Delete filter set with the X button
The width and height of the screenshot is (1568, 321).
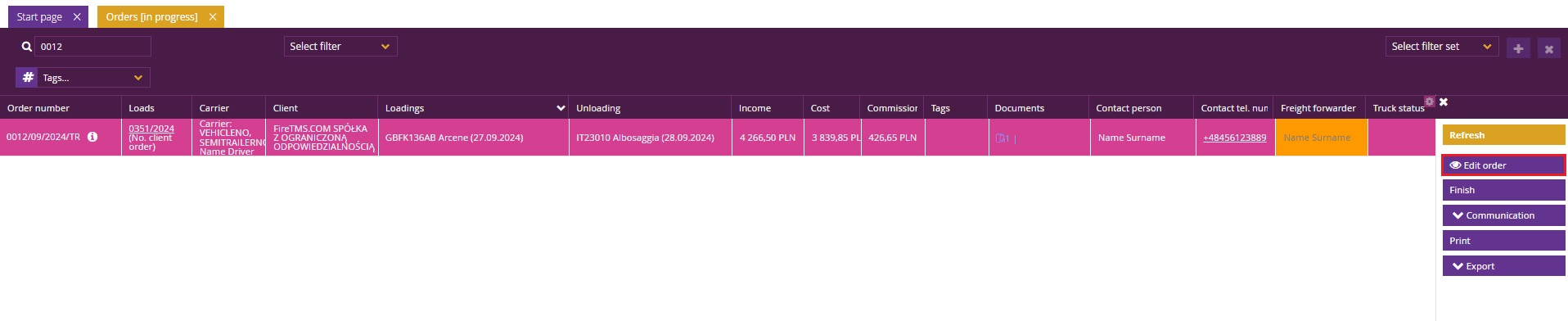[x=1548, y=48]
